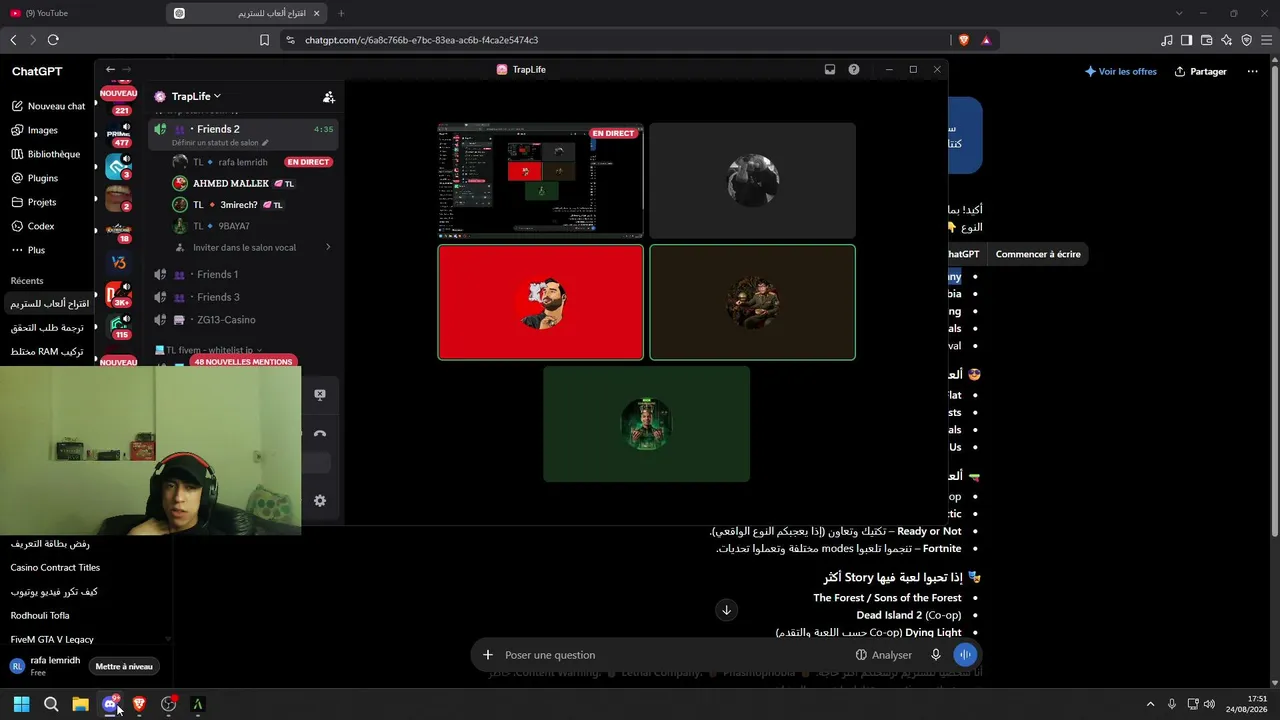
Task: Open the live stream thumbnail marked EN DIRECT
Action: coord(540,180)
